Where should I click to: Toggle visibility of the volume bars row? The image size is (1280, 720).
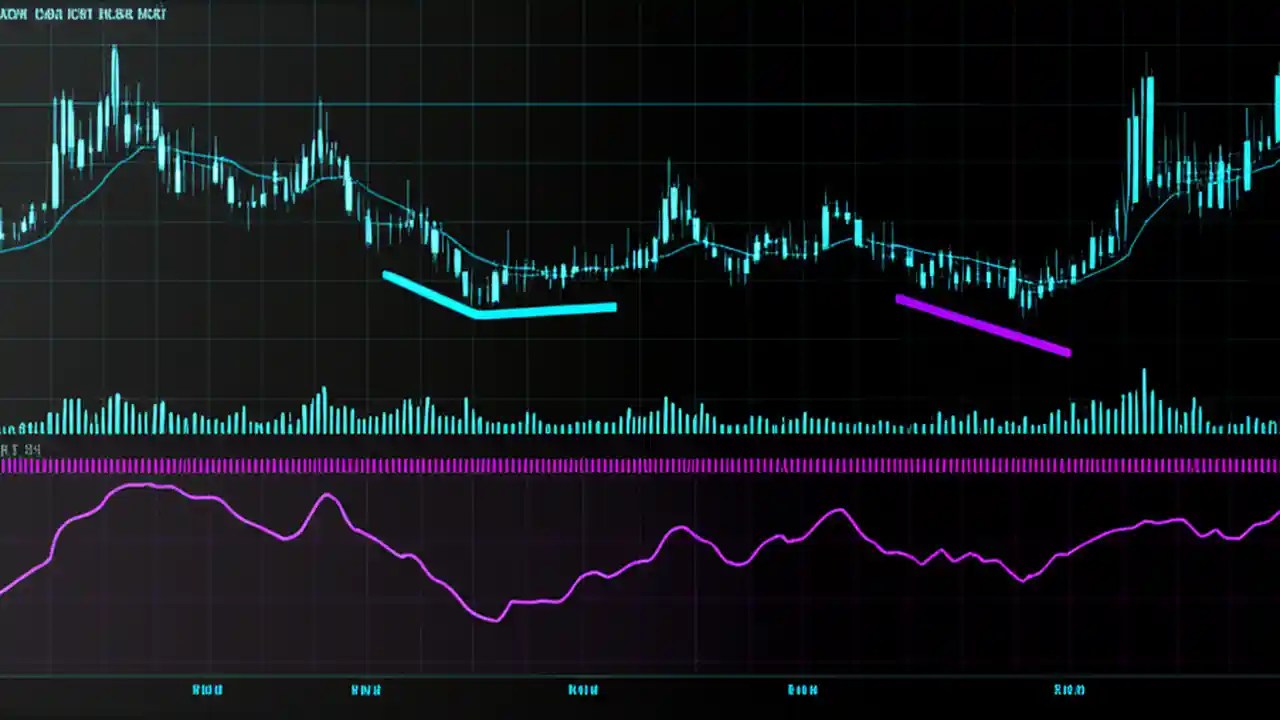(x=640, y=410)
